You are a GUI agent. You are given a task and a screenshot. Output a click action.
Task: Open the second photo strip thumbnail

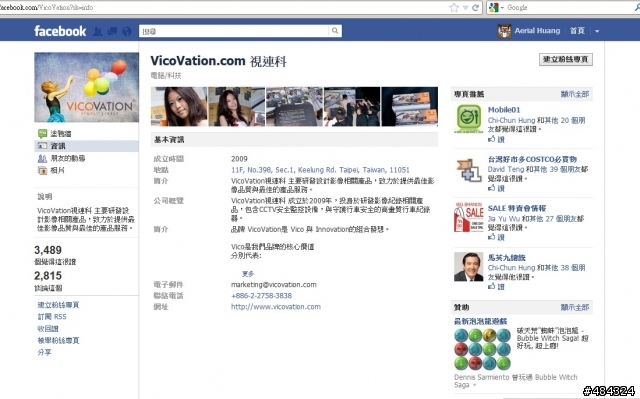pos(237,106)
